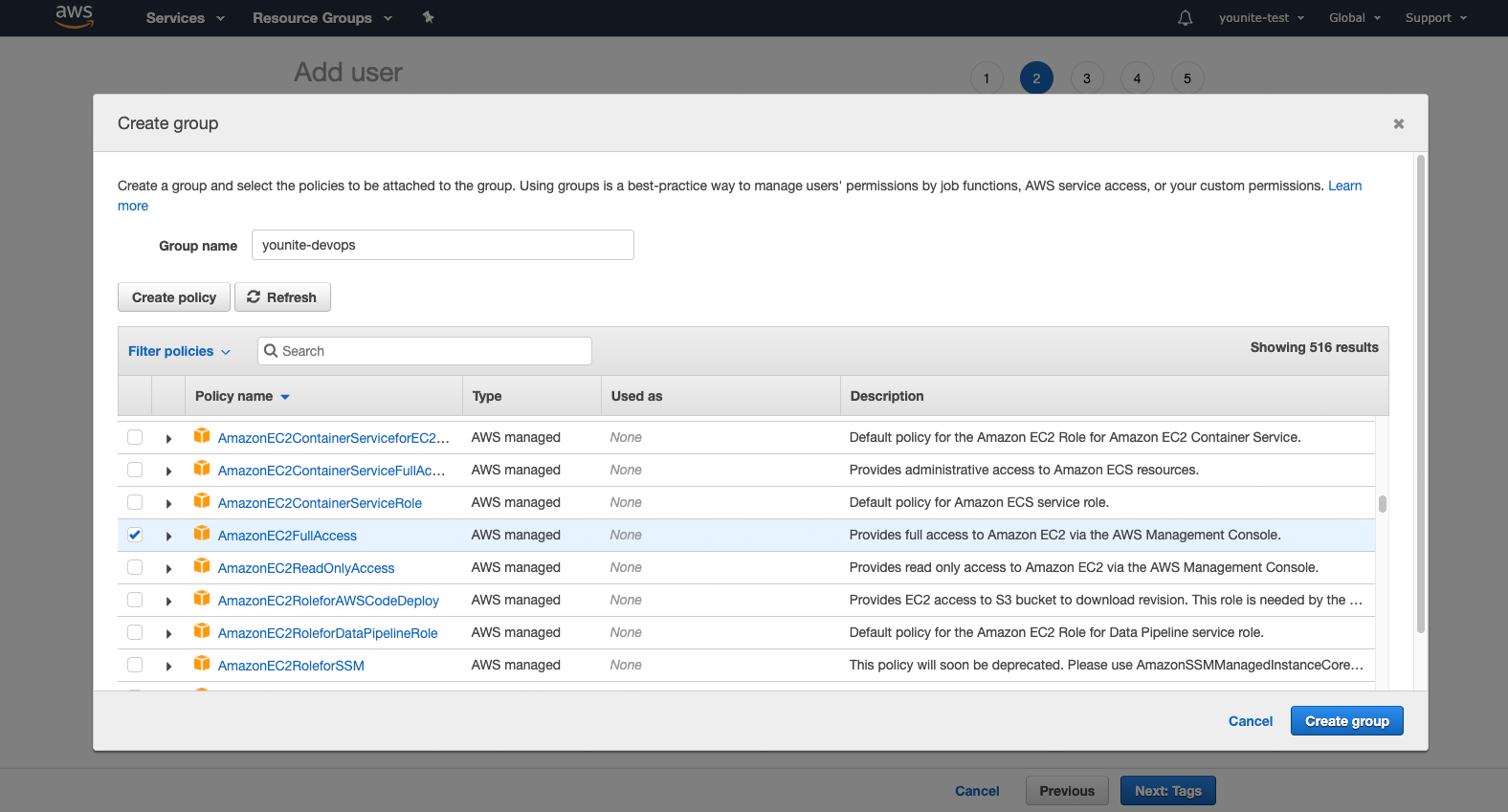Expand AmazonEC2ContainerServiceRole policy details
The height and width of the screenshot is (812, 1508).
click(168, 504)
